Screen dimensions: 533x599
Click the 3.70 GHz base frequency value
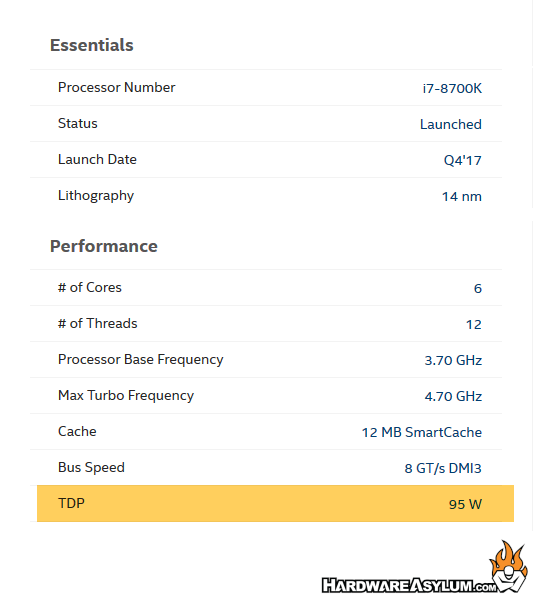pos(453,360)
